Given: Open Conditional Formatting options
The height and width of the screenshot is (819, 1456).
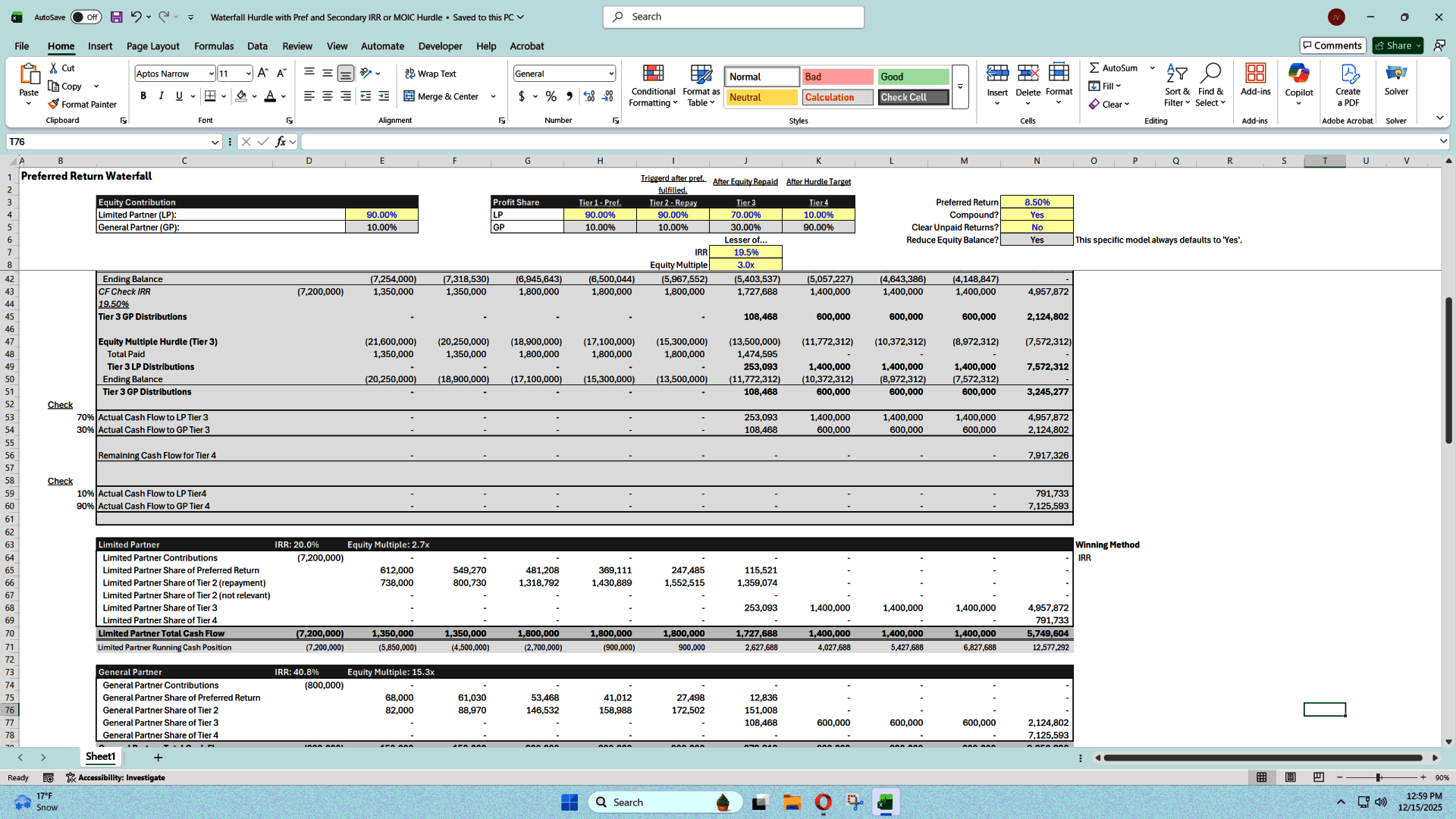Looking at the screenshot, I should pyautogui.click(x=653, y=85).
